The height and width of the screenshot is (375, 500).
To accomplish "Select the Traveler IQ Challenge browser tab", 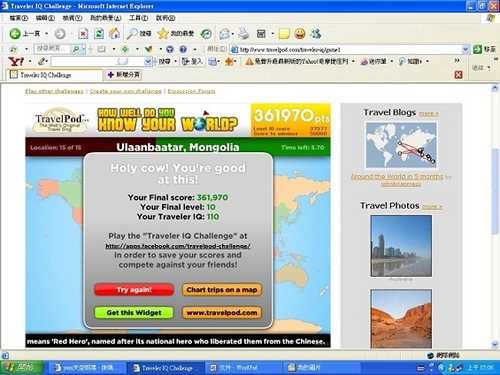I will [54, 75].
